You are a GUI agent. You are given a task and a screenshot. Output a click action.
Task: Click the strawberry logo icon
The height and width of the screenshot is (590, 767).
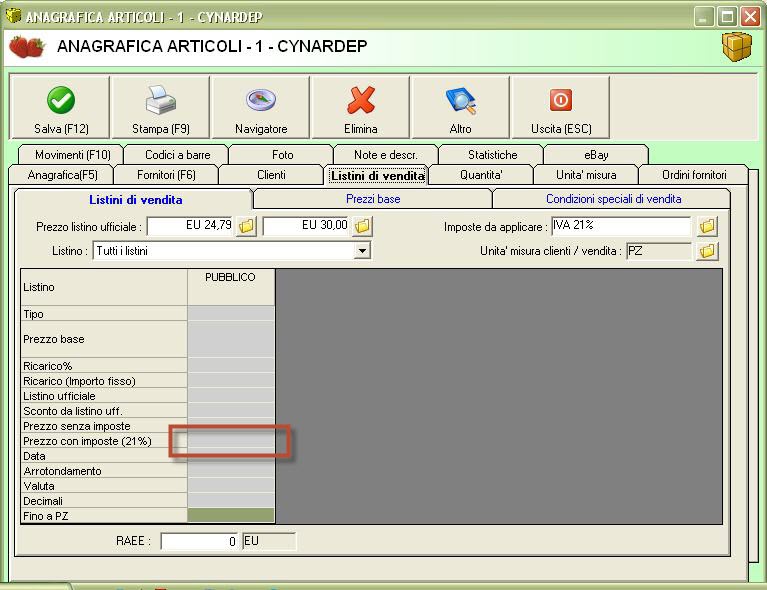pyautogui.click(x=27, y=46)
